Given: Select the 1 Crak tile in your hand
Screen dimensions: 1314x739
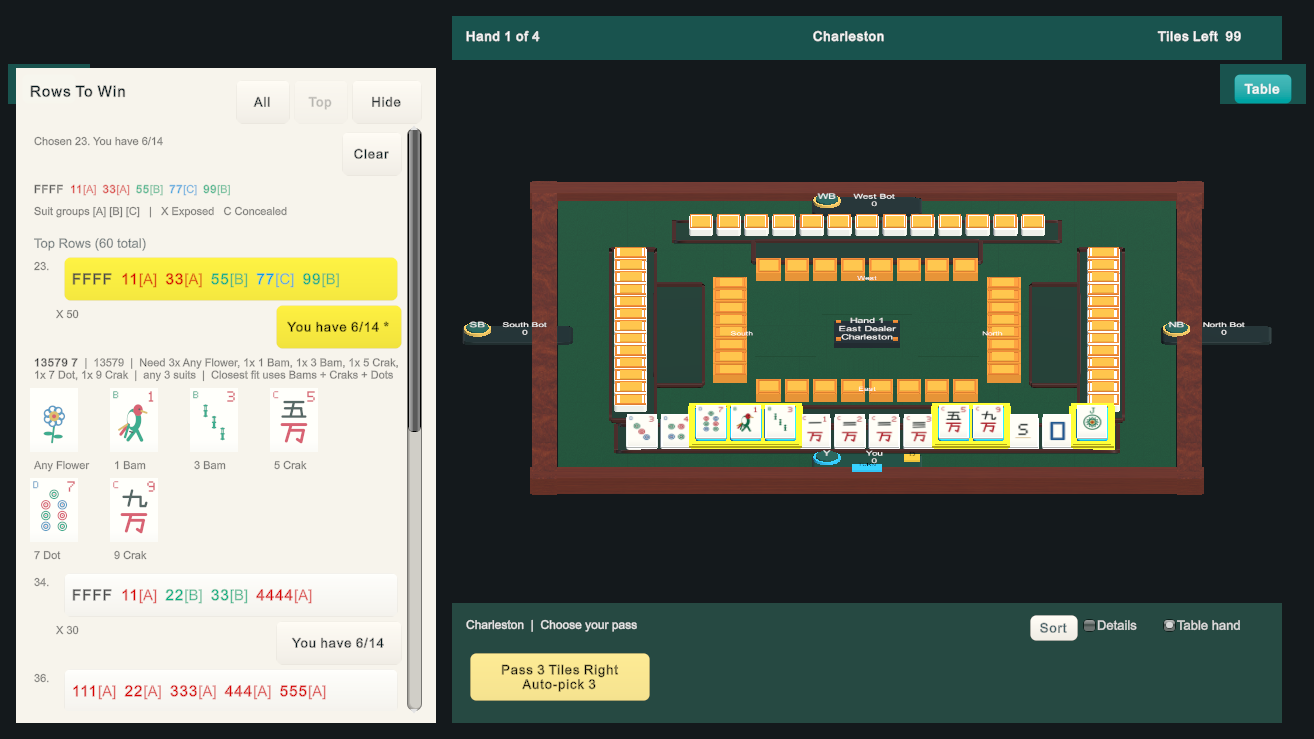Looking at the screenshot, I should [x=815, y=431].
